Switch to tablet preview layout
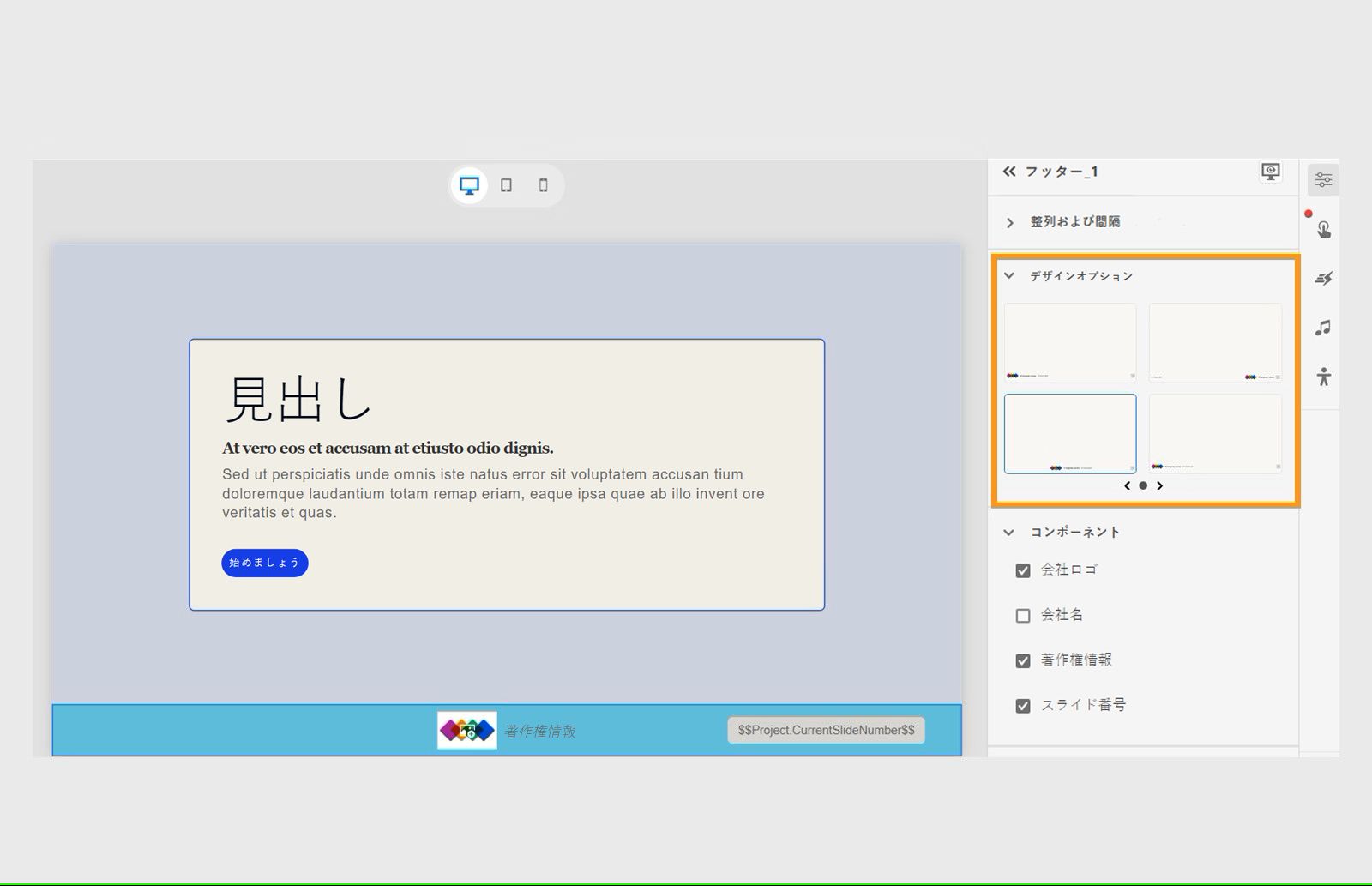This screenshot has height=886, width=1372. coord(506,185)
